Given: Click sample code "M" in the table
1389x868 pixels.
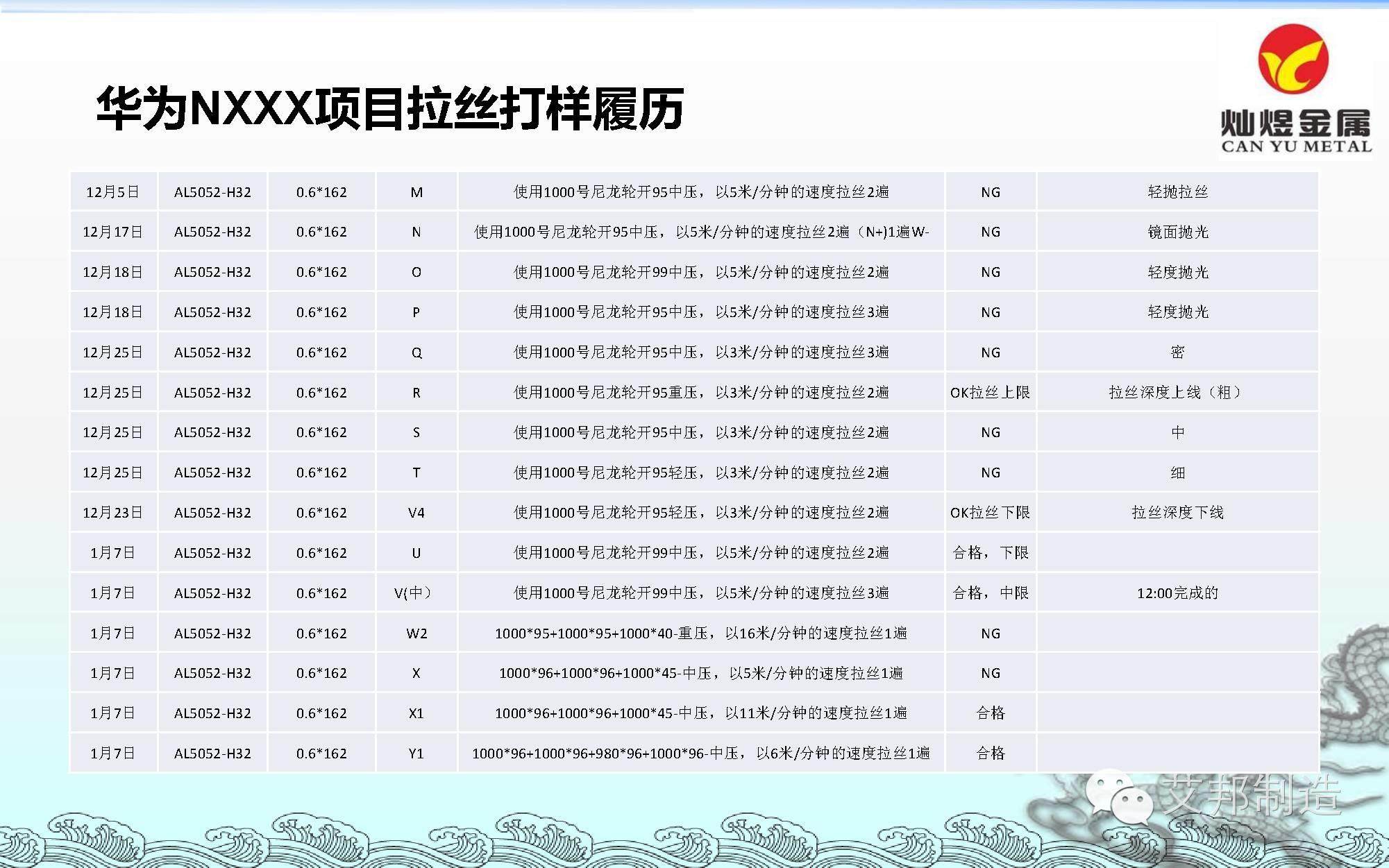Looking at the screenshot, I should tap(416, 192).
